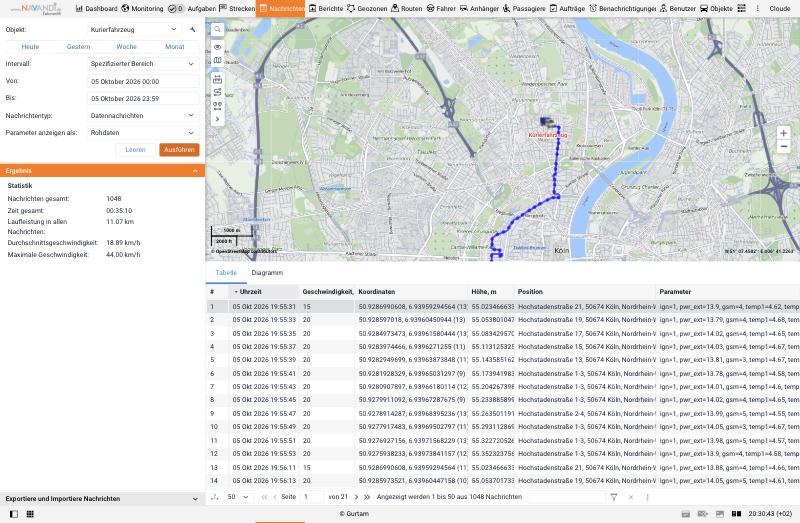800x523 pixels.
Task: Open the top bar three-dot menu
Action: (x=758, y=8)
